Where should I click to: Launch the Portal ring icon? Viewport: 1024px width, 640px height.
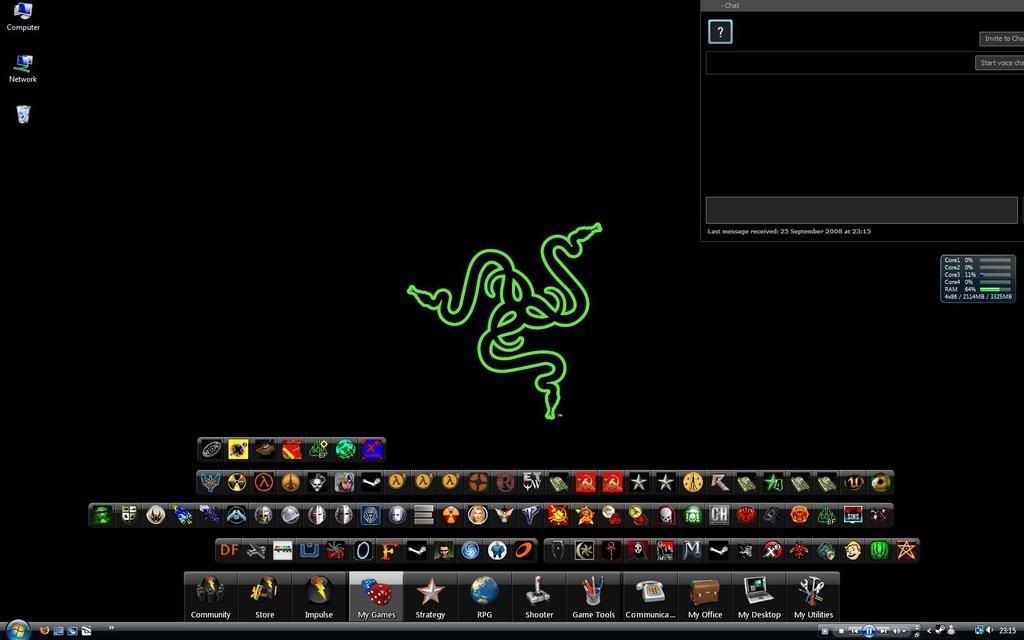pyautogui.click(x=362, y=551)
